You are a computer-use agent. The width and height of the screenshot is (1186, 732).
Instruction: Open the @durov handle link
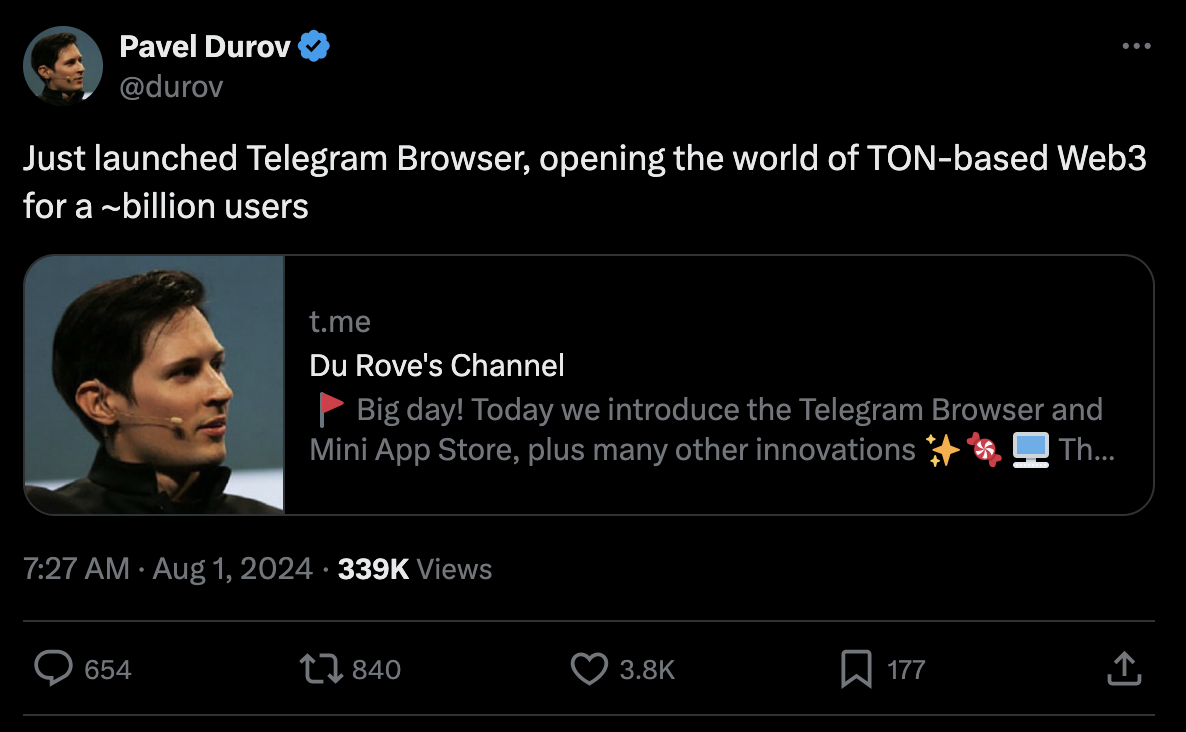[171, 87]
